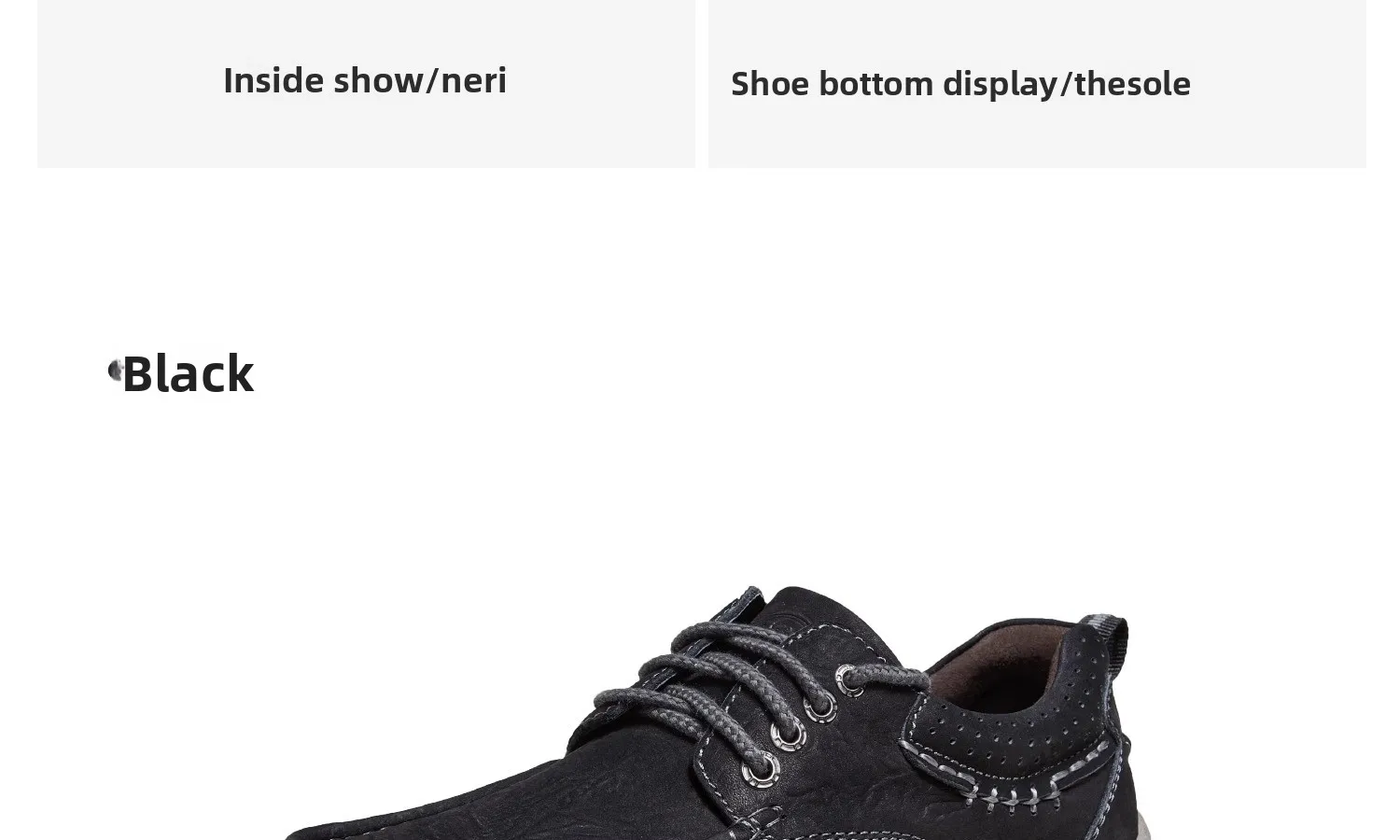Click the bottom metal eyelet near the toe
Viewport: 1400px width, 840px height.
click(760, 769)
